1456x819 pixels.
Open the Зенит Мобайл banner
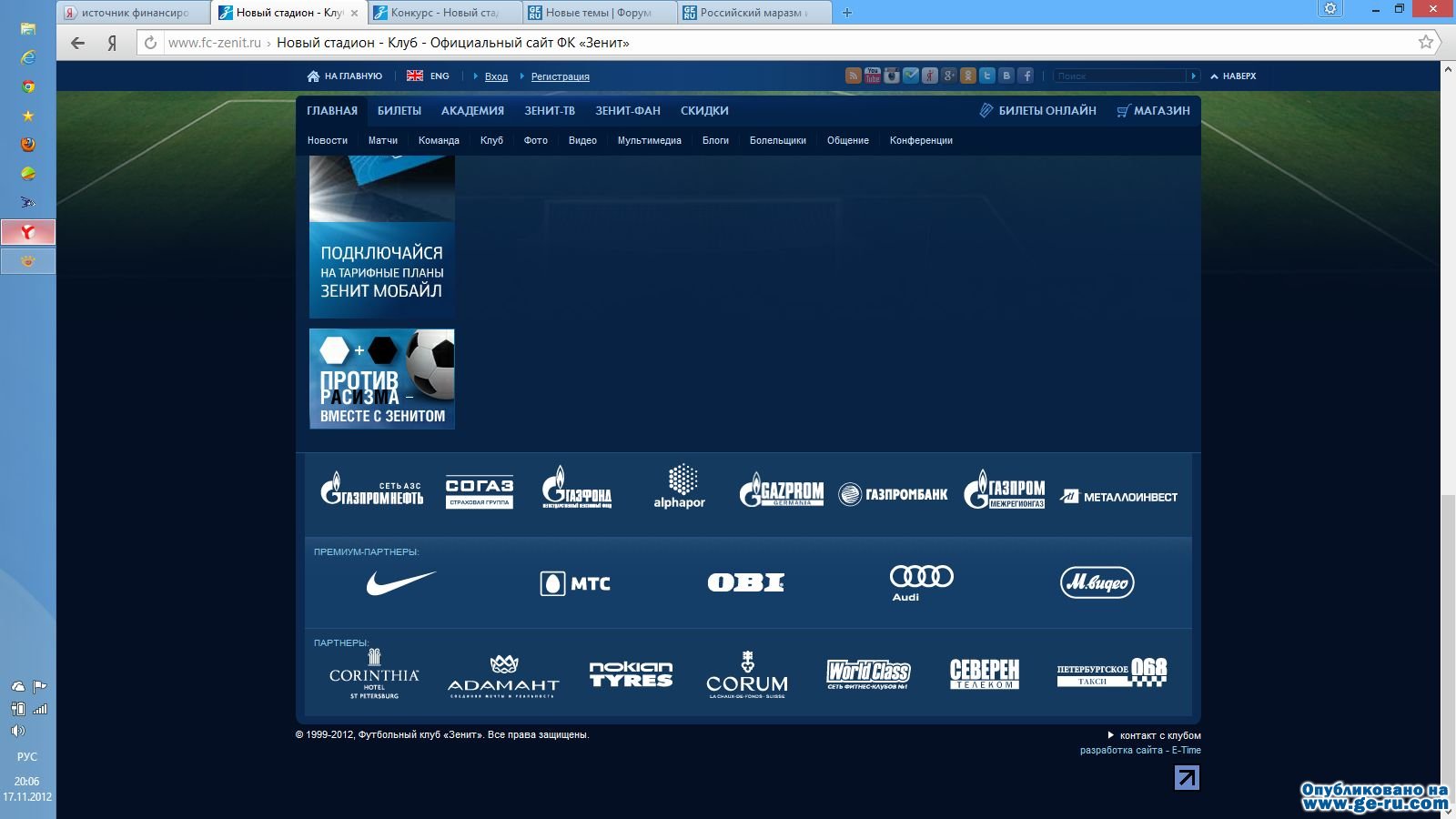pos(382,237)
